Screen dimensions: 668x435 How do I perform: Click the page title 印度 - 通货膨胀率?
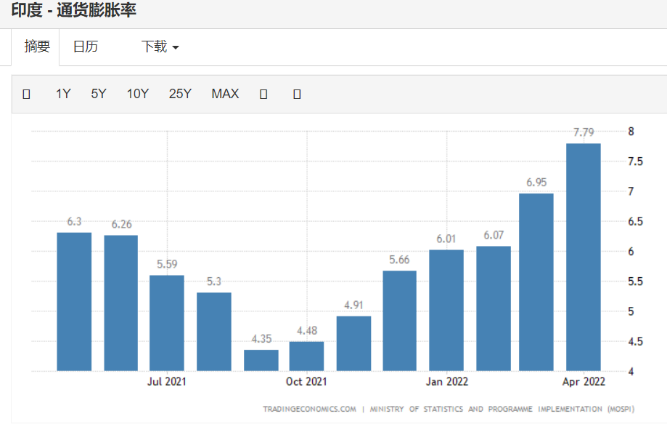pos(74,10)
